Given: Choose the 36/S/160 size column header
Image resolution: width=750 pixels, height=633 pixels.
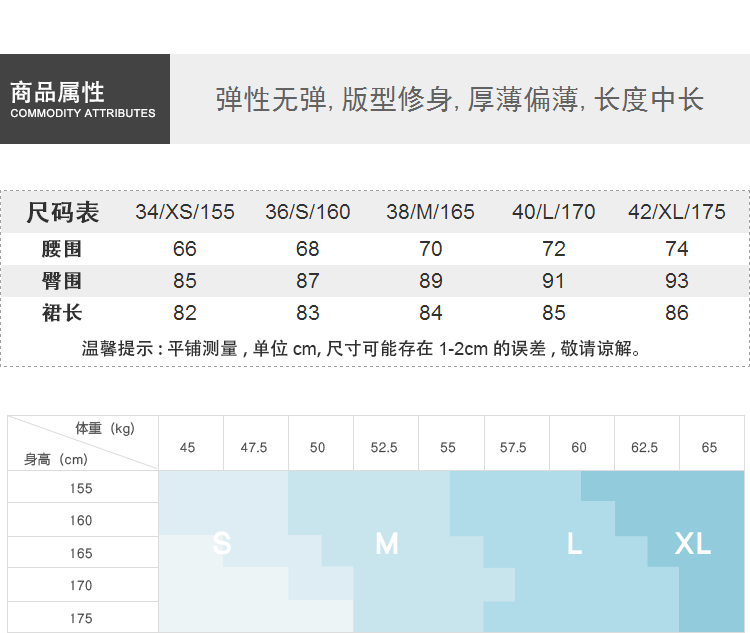Looking at the screenshot, I should click(x=308, y=212).
